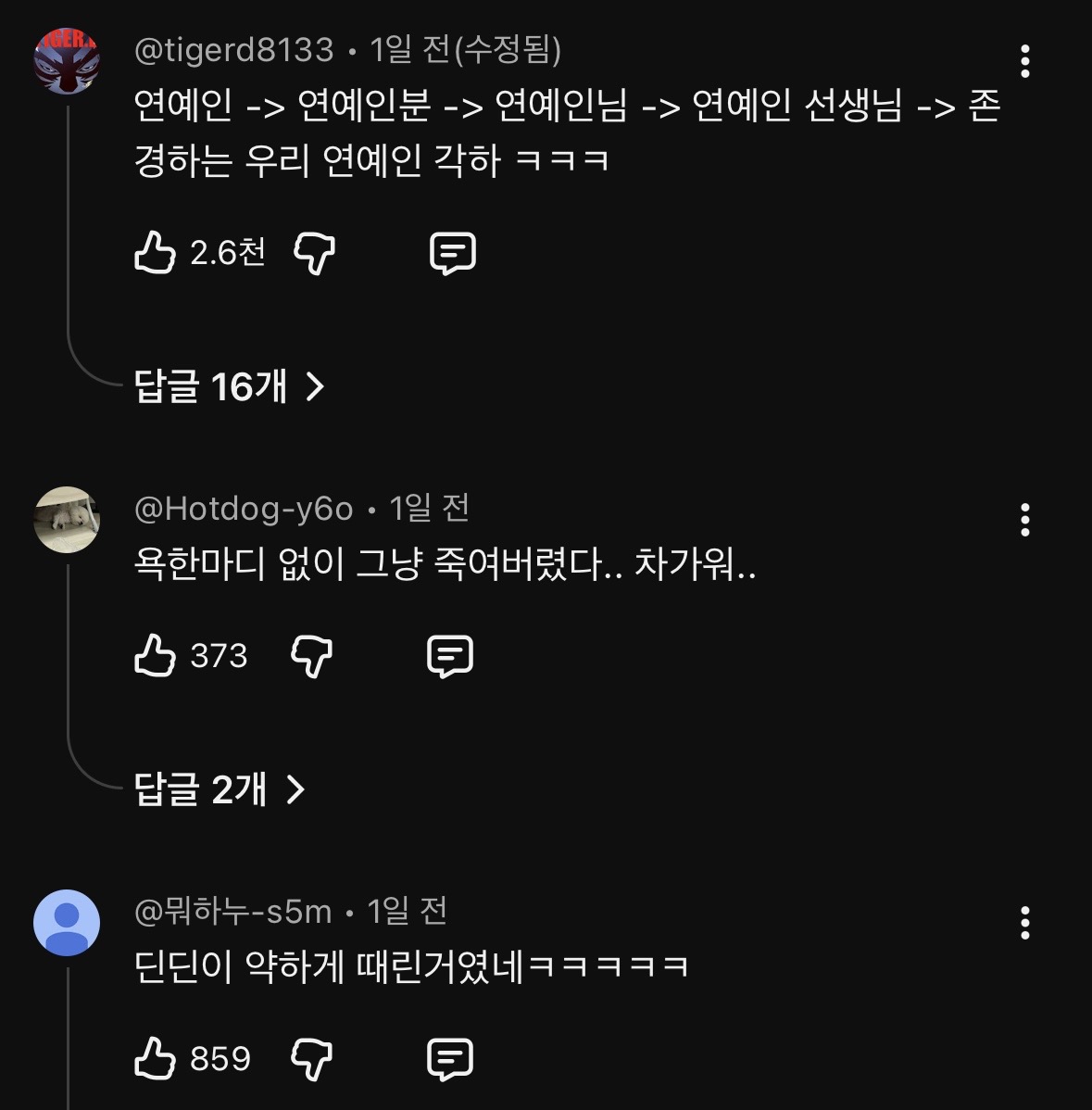Dislike the comment by @뭐하누-s5m

312,1058
